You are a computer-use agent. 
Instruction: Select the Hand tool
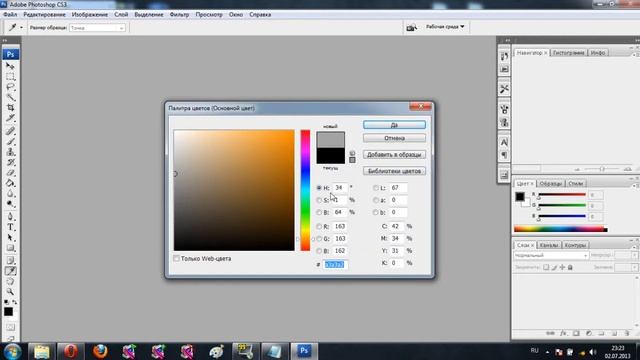10,281
